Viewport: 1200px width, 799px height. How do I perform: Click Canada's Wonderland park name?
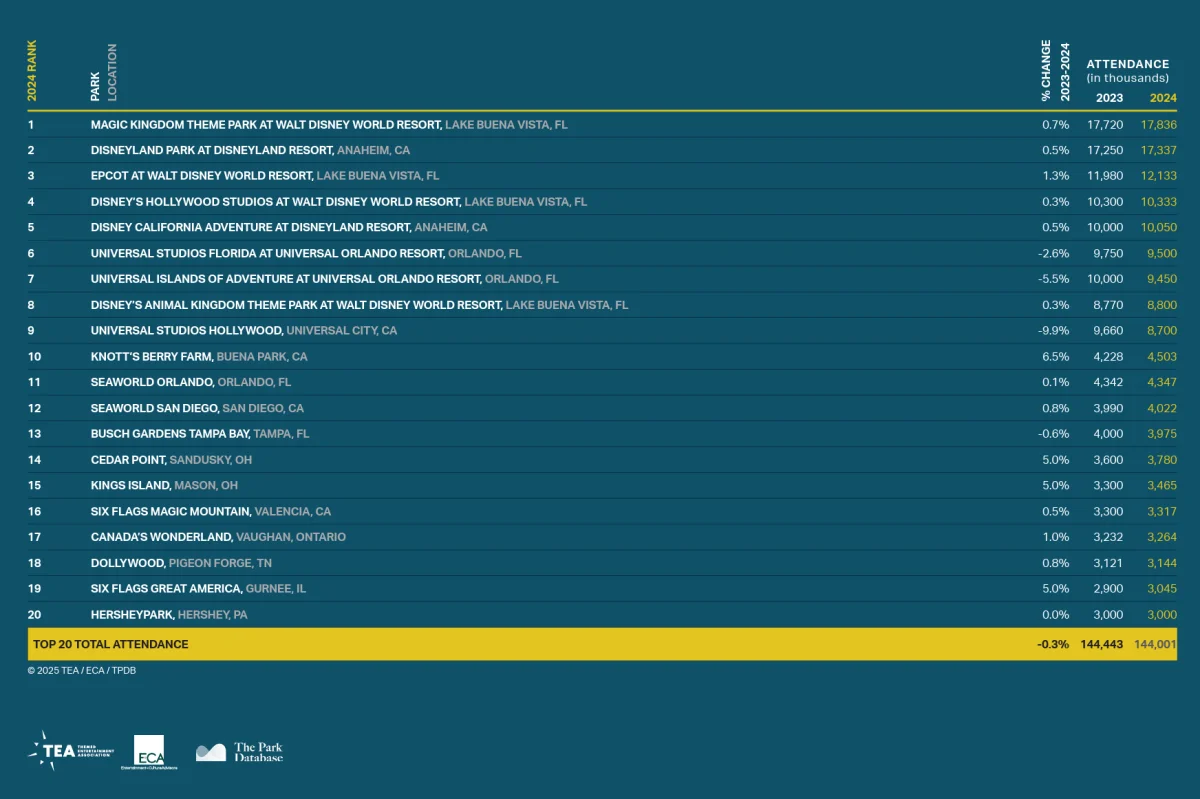162,537
